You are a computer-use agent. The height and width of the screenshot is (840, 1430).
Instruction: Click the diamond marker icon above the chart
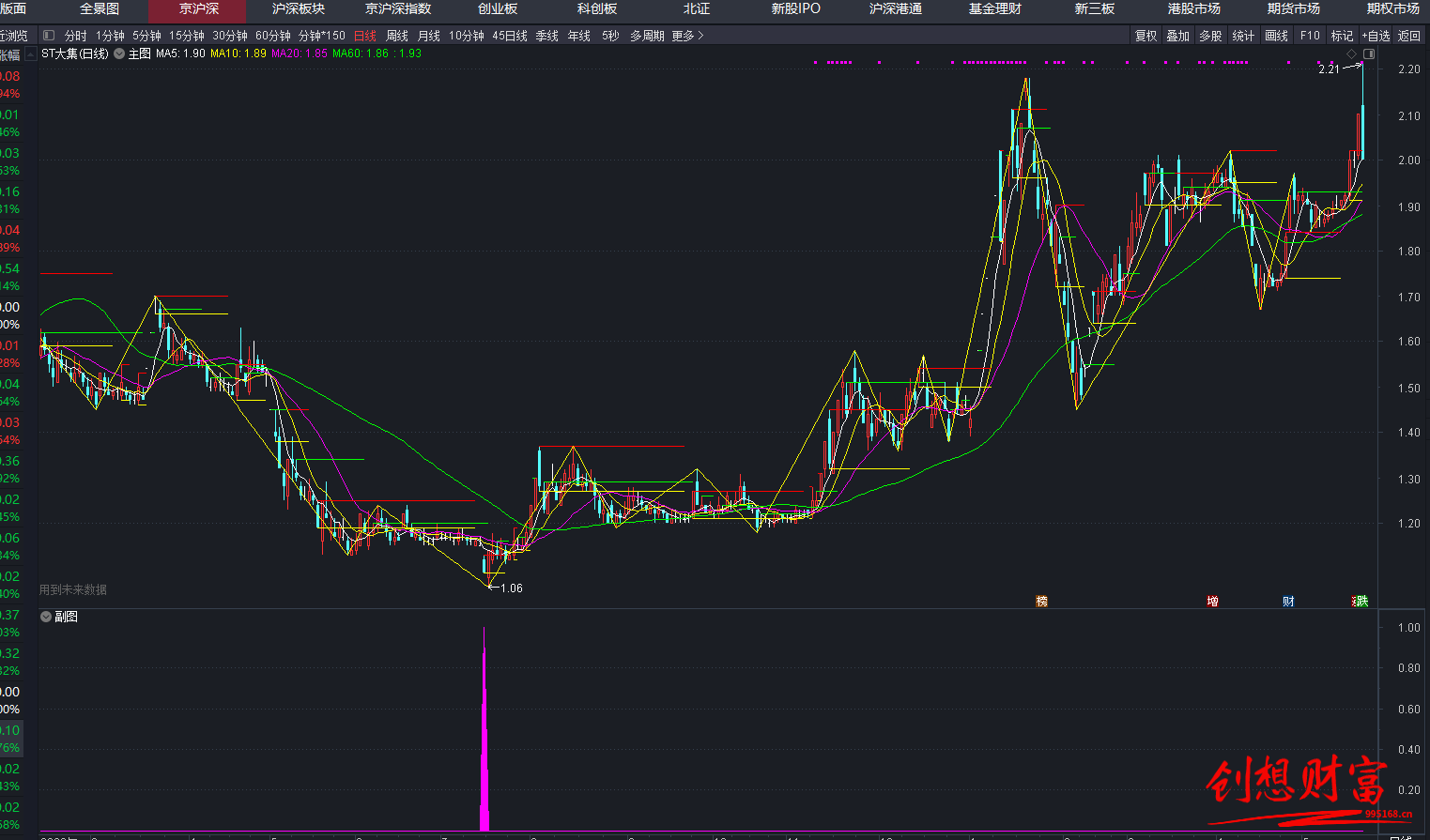click(x=1352, y=53)
